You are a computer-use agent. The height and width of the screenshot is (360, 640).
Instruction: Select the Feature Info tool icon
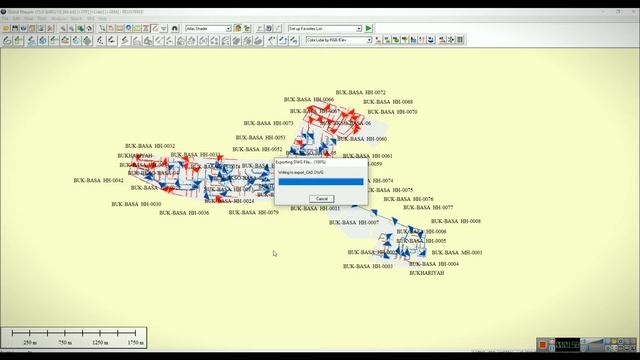pyautogui.click(x=128, y=29)
